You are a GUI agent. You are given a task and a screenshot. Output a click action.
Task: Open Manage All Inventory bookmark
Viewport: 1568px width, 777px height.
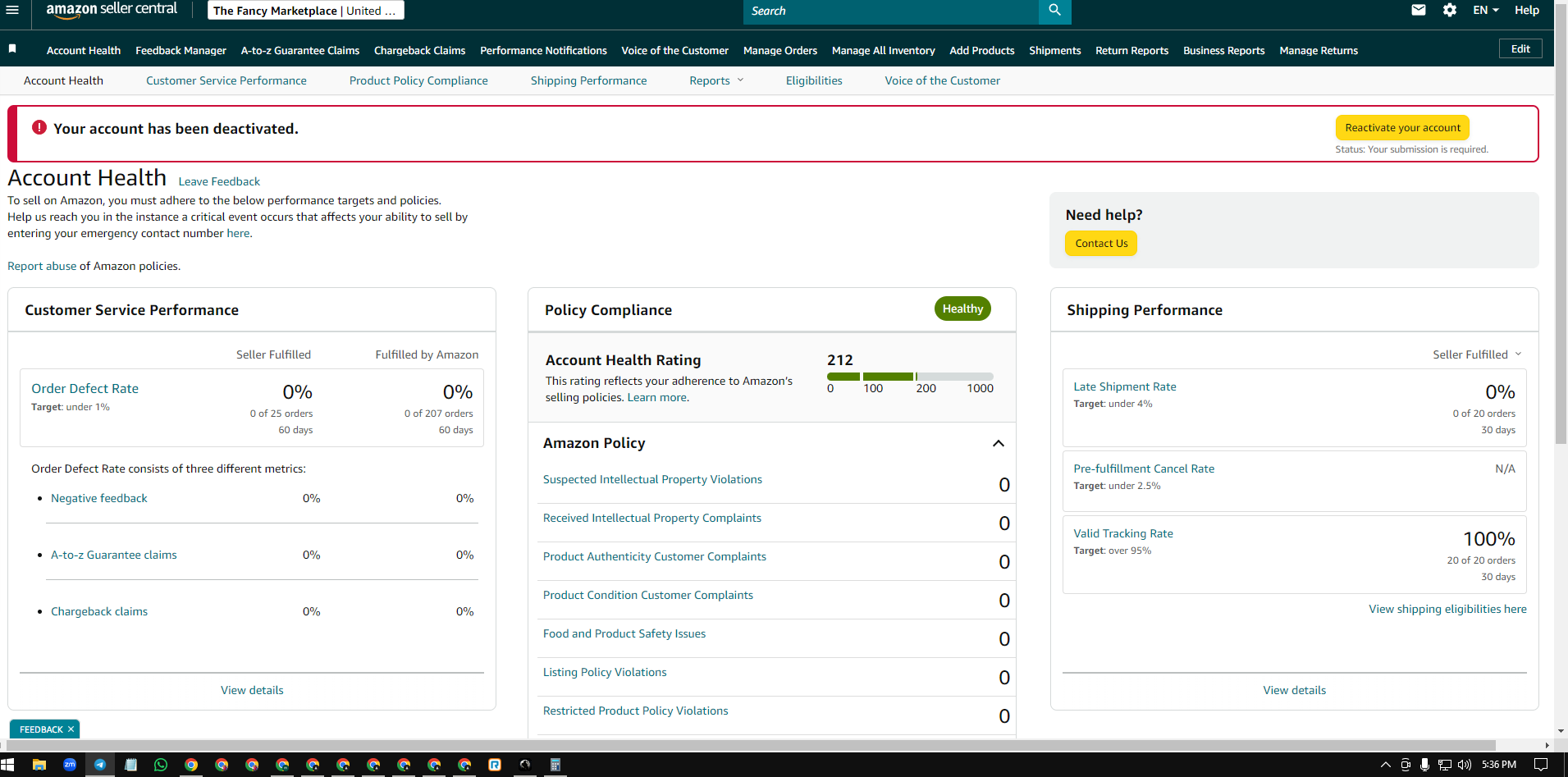pyautogui.click(x=884, y=50)
